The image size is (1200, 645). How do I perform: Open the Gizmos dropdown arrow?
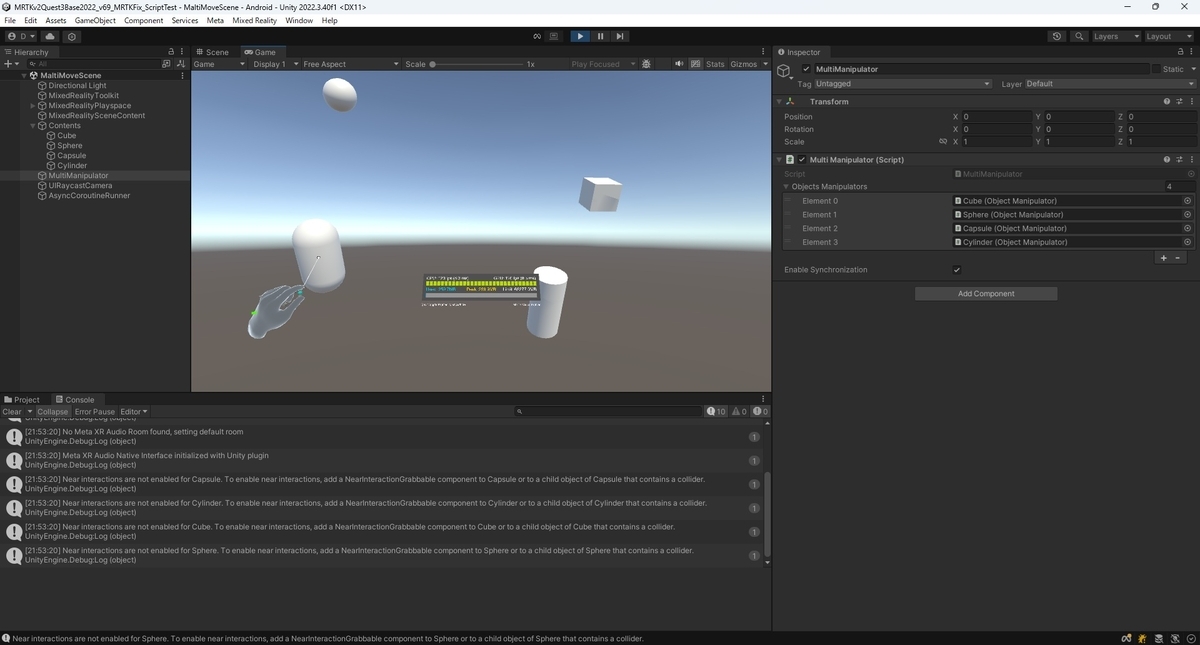[766, 64]
